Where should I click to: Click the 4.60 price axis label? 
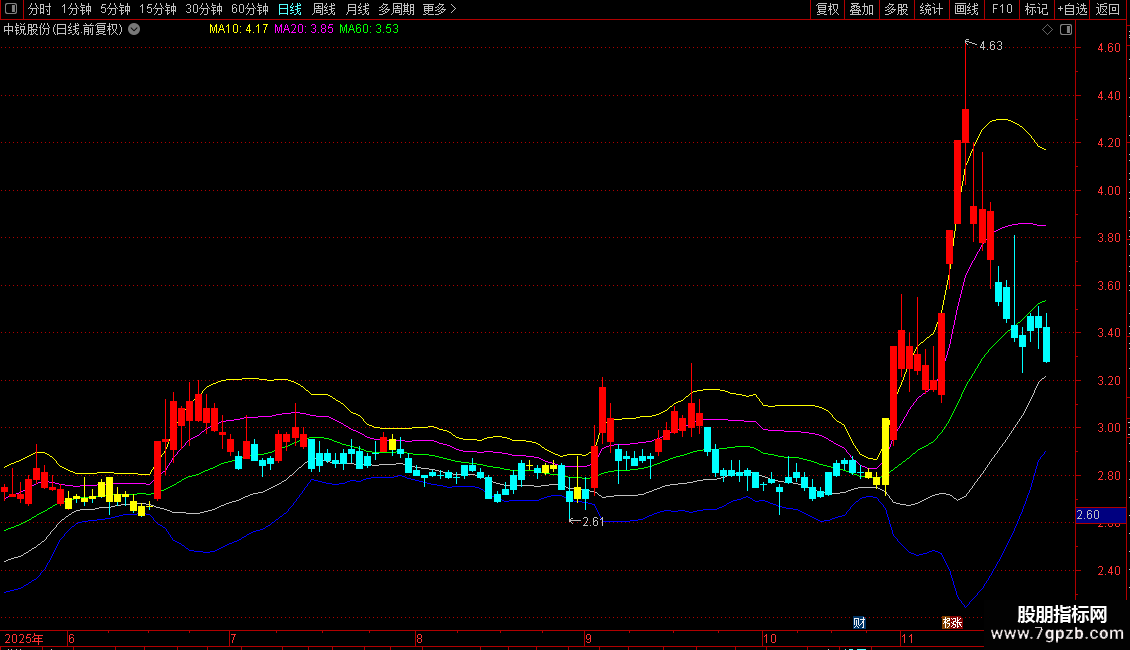coord(1108,48)
